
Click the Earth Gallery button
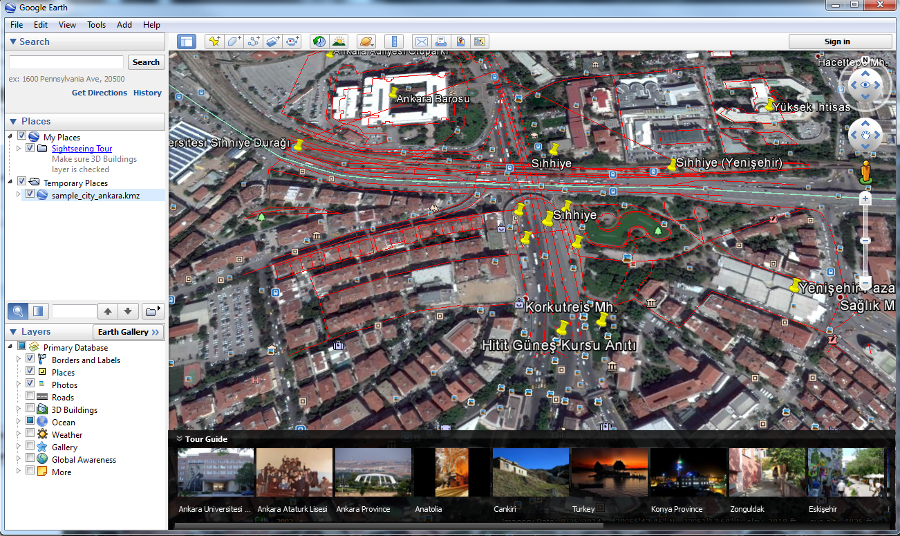click(127, 332)
